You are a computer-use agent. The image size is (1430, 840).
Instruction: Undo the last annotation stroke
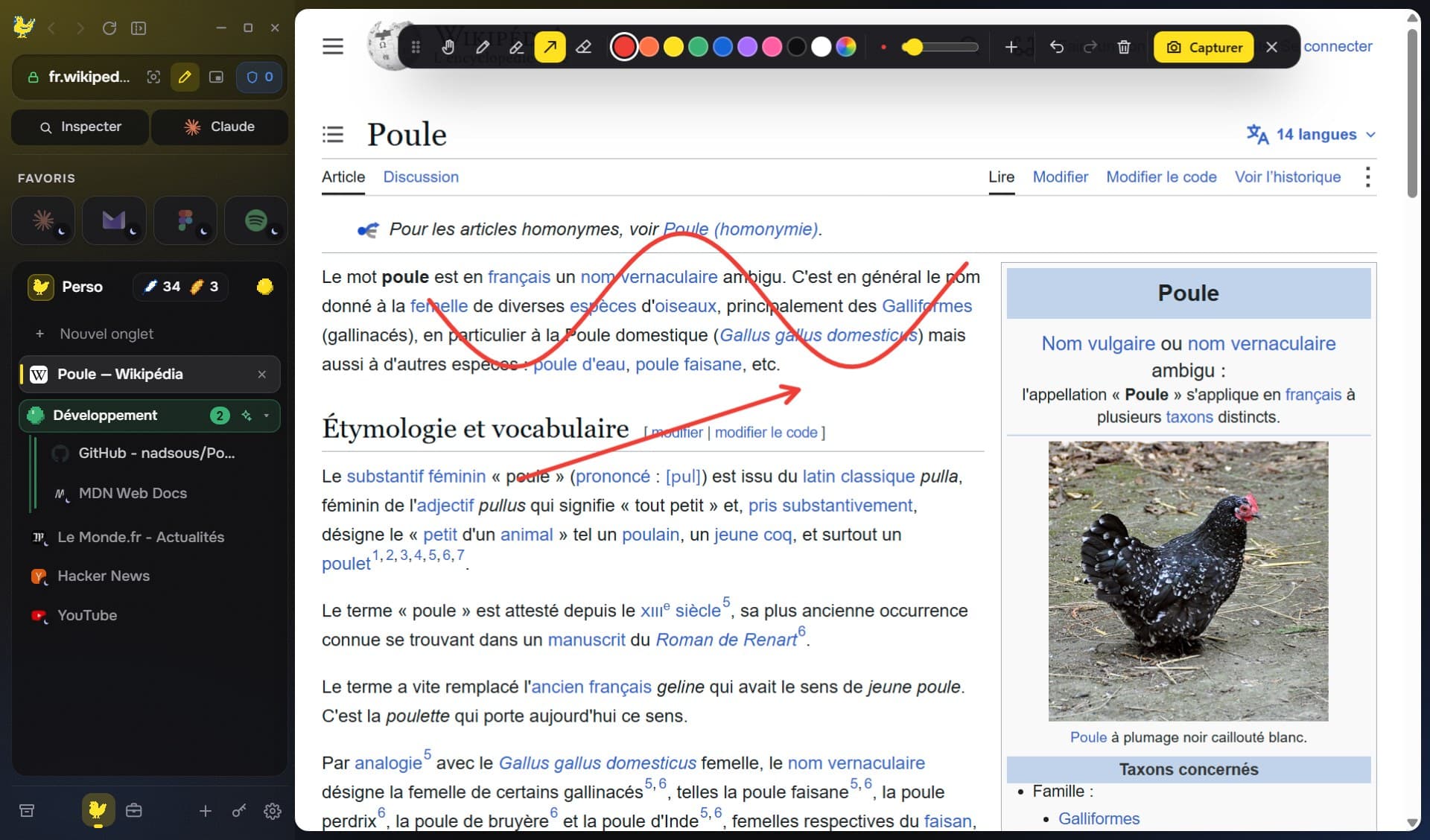1056,47
